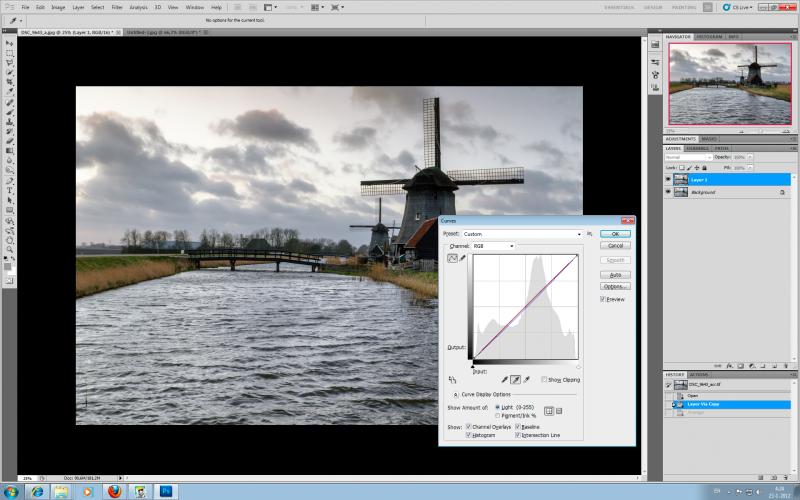Open the Channel RGB dropdown
Image resolution: width=800 pixels, height=500 pixels.
click(493, 246)
